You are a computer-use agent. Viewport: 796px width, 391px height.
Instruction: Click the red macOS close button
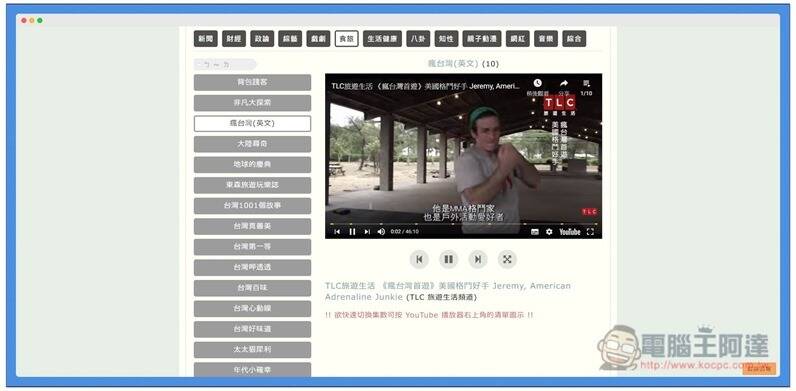point(24,20)
